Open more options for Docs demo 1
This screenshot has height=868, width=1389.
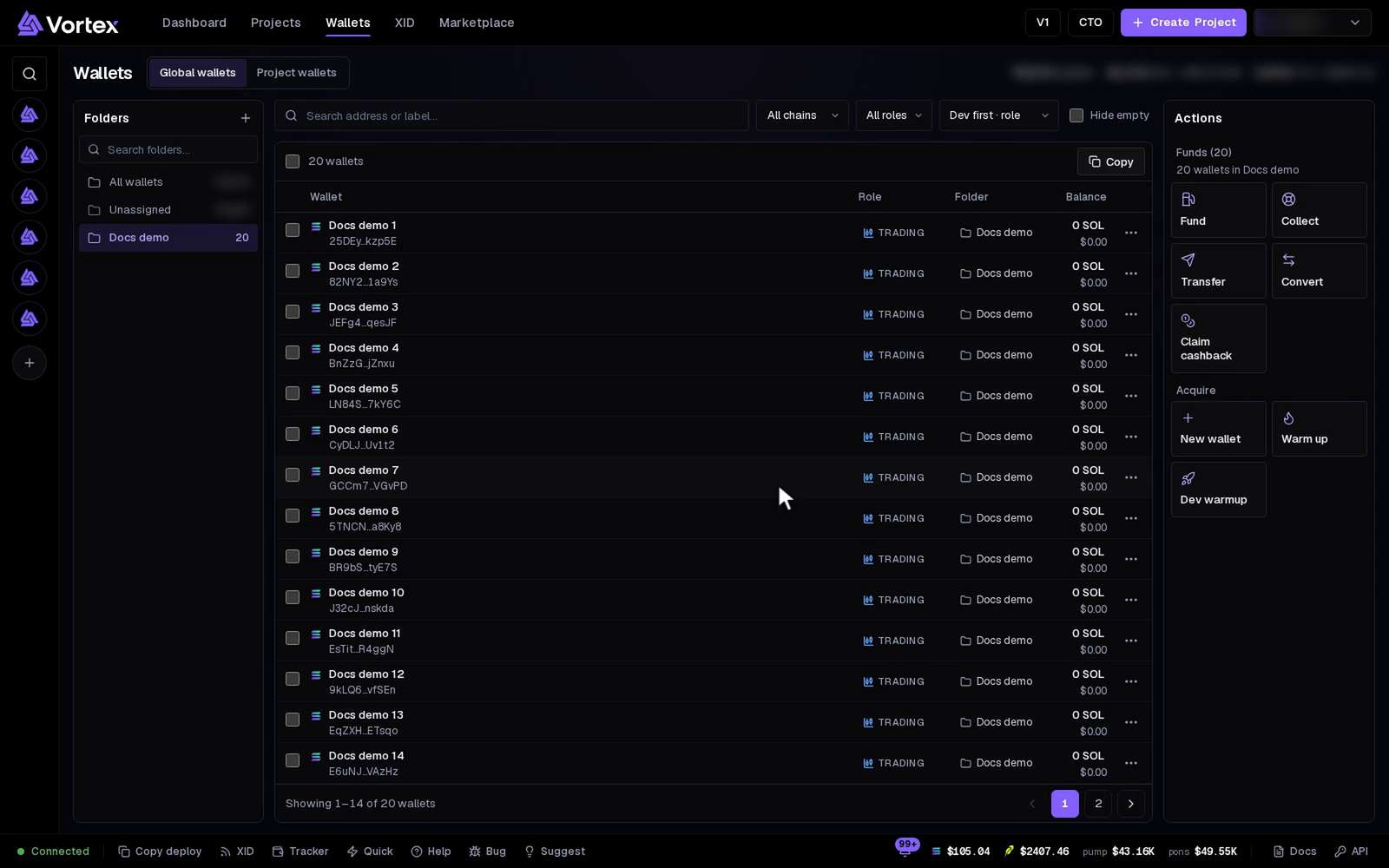pos(1130,233)
